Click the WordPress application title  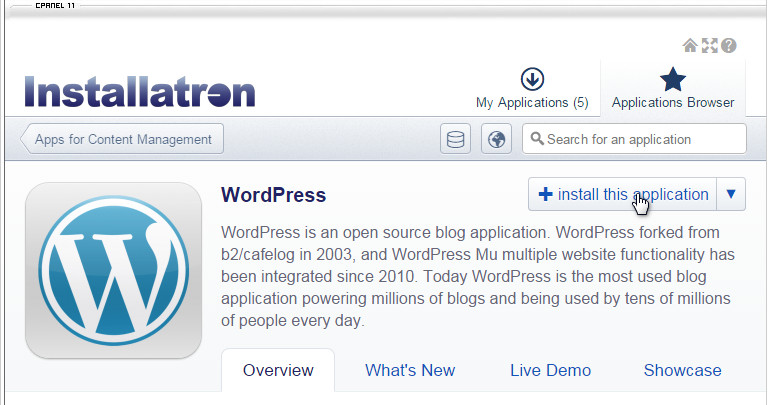pos(273,195)
